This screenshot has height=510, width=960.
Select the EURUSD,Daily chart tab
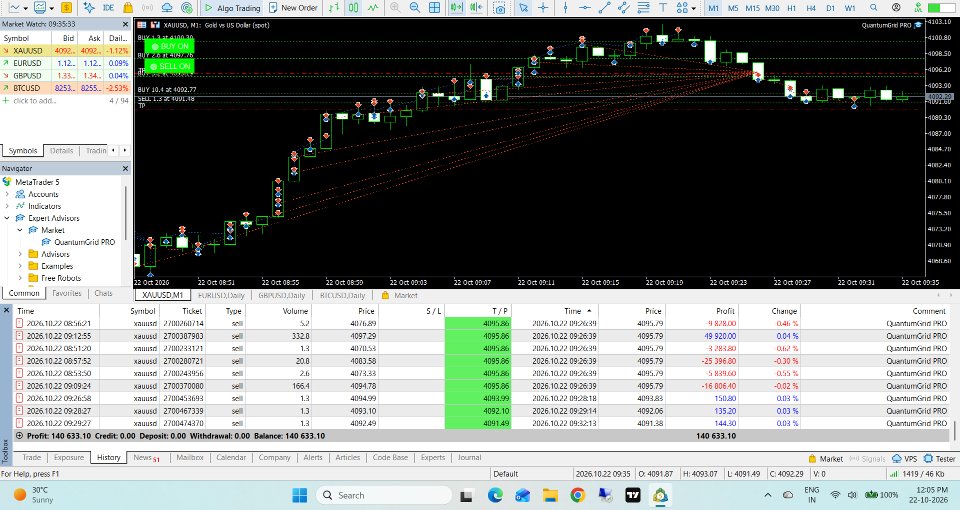click(221, 295)
